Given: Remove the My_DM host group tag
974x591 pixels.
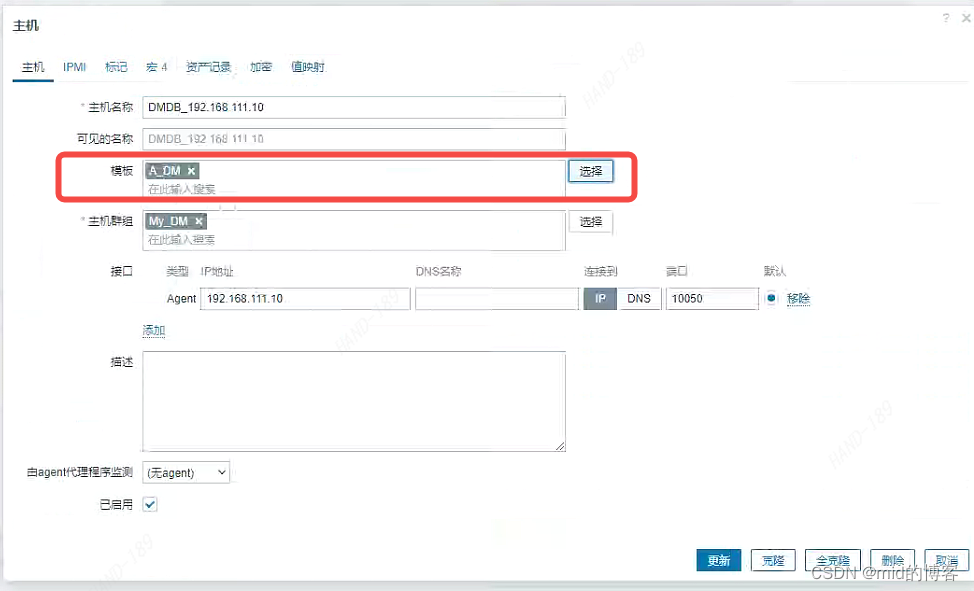Looking at the screenshot, I should click(x=199, y=221).
